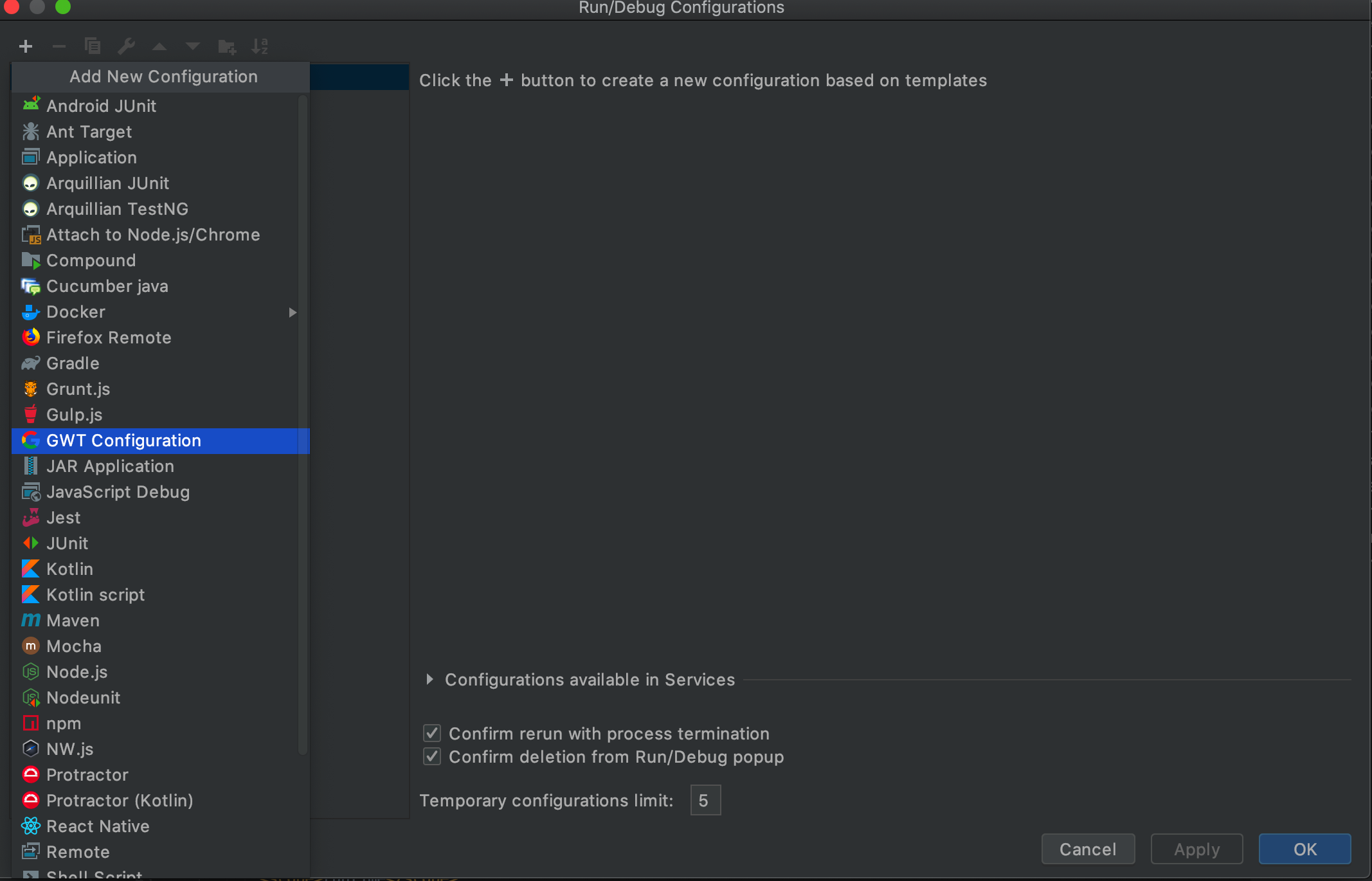1372x881 pixels.
Task: Click the Ant Target spider icon
Action: 31,131
